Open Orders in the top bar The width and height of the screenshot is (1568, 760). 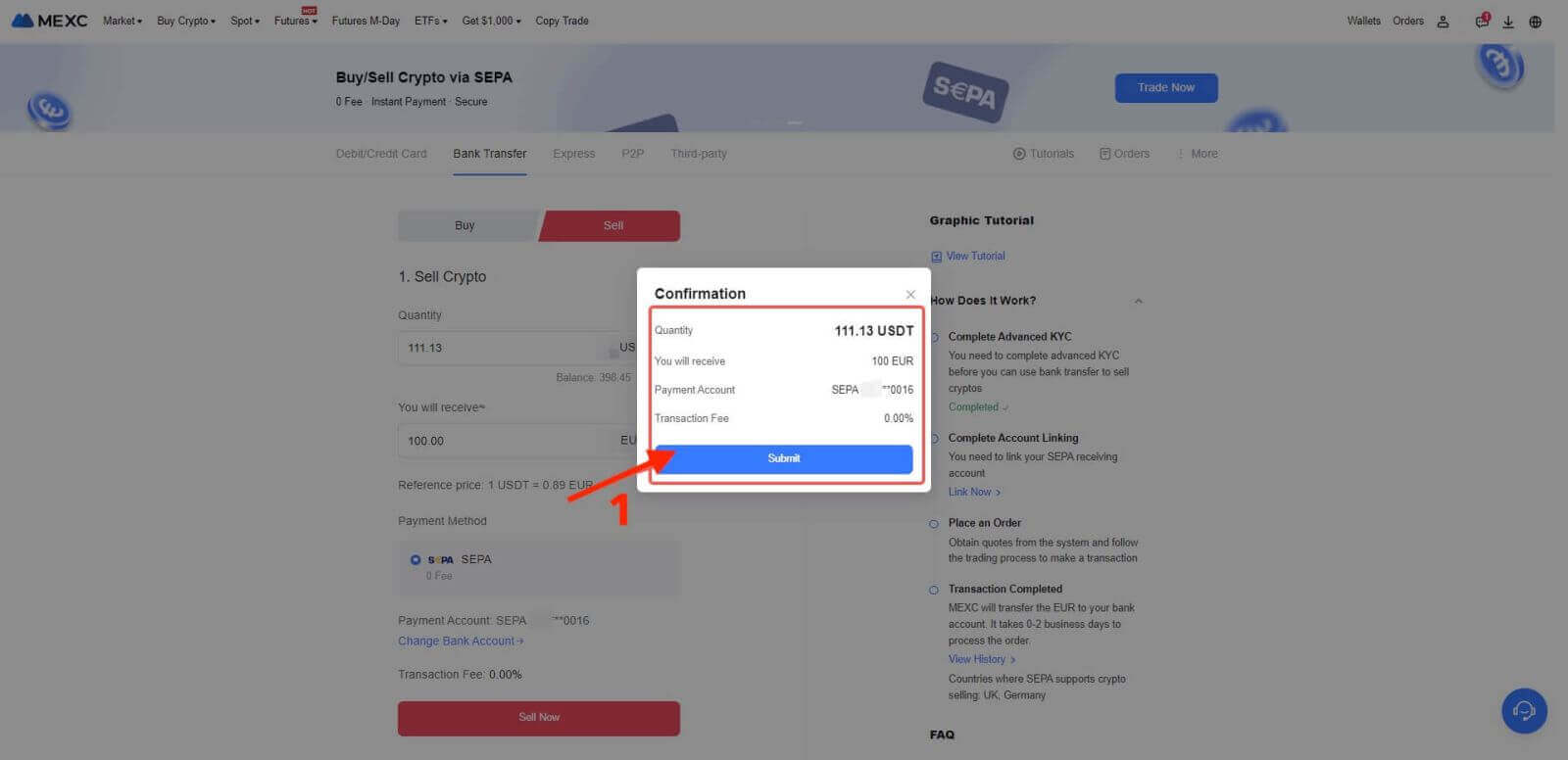1408,21
